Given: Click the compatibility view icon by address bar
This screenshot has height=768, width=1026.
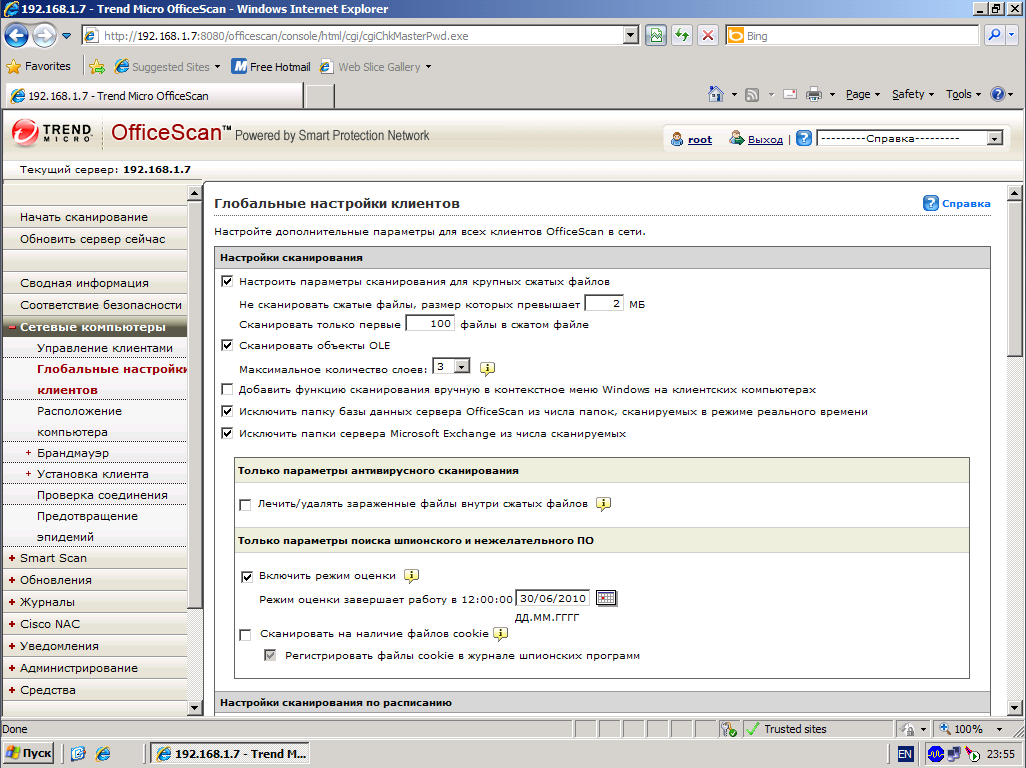Looking at the screenshot, I should coord(656,35).
